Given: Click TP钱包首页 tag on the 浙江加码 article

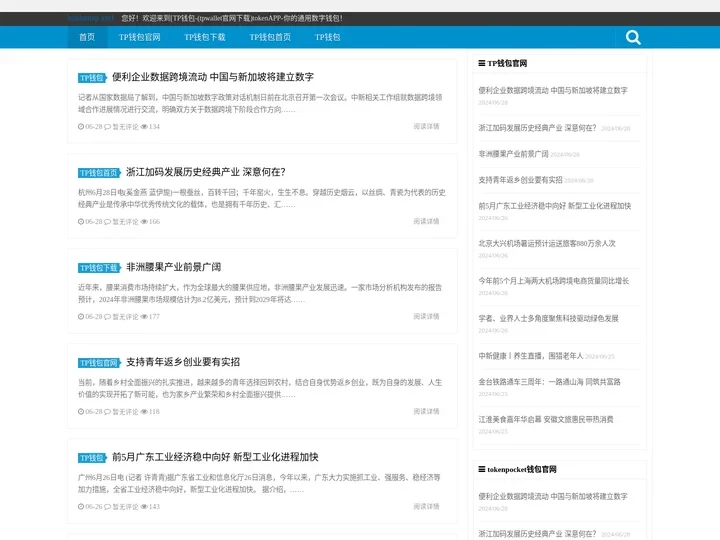Looking at the screenshot, I should tap(99, 173).
